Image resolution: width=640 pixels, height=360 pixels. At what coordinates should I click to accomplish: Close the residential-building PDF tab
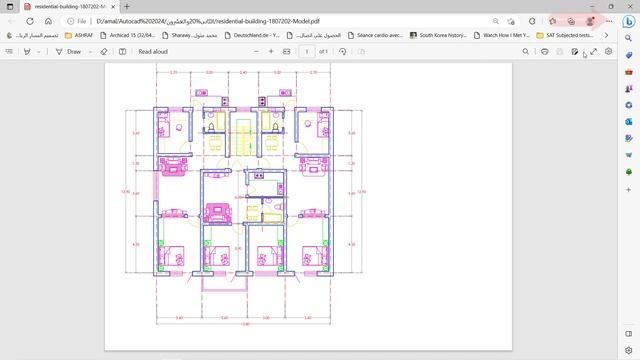tap(113, 7)
